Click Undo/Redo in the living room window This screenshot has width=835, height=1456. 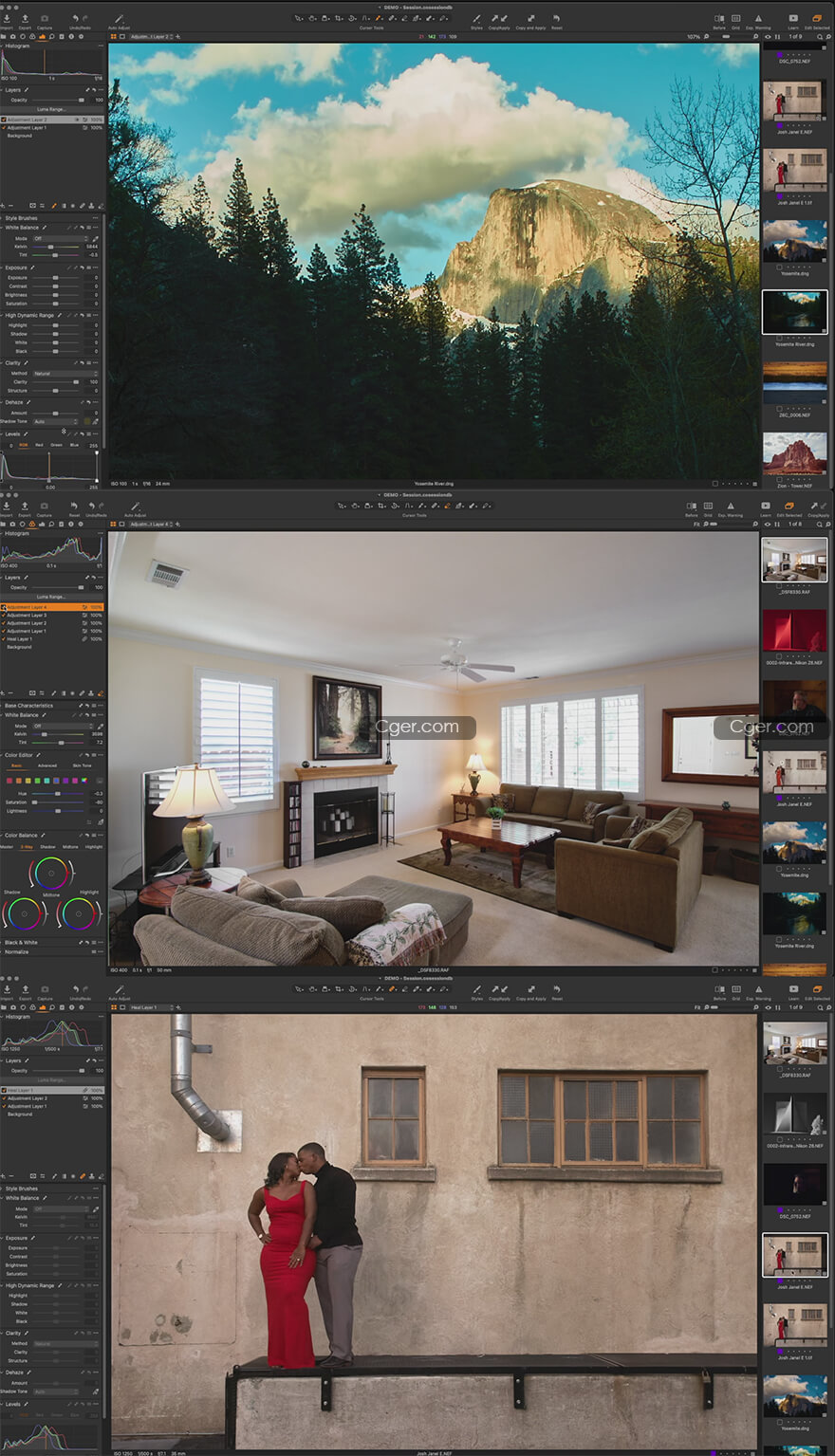click(96, 507)
